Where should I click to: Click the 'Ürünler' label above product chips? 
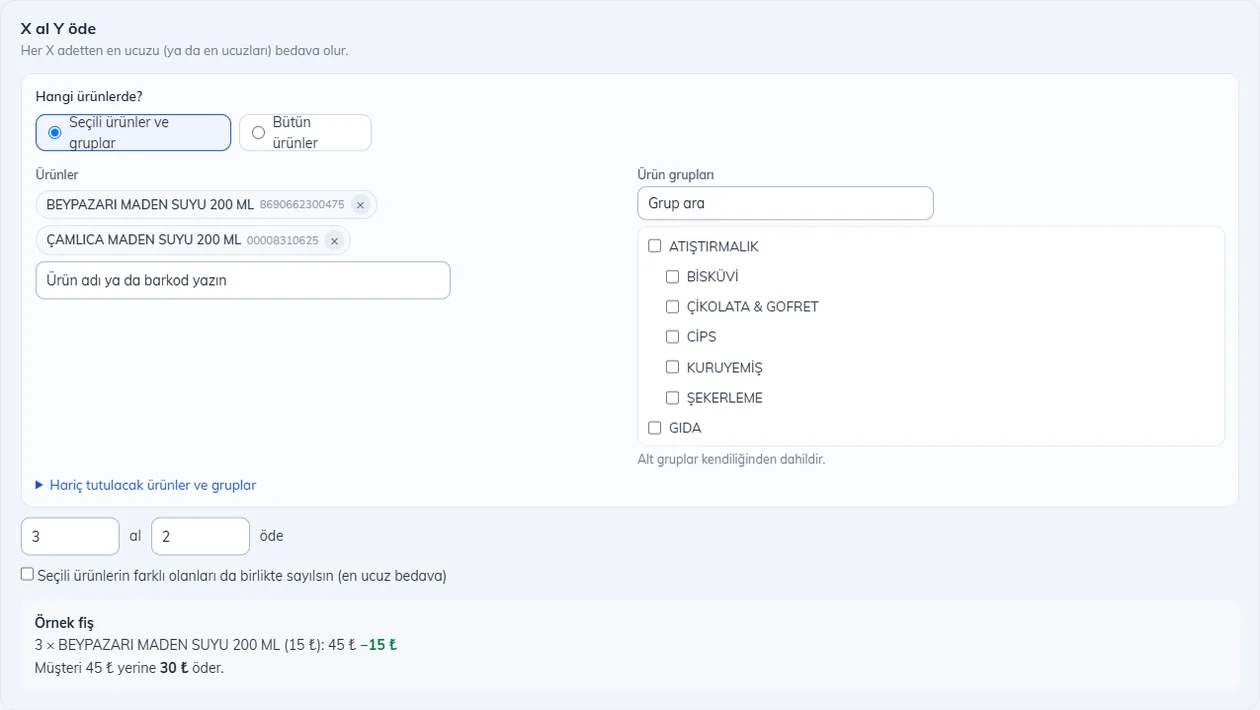point(57,175)
